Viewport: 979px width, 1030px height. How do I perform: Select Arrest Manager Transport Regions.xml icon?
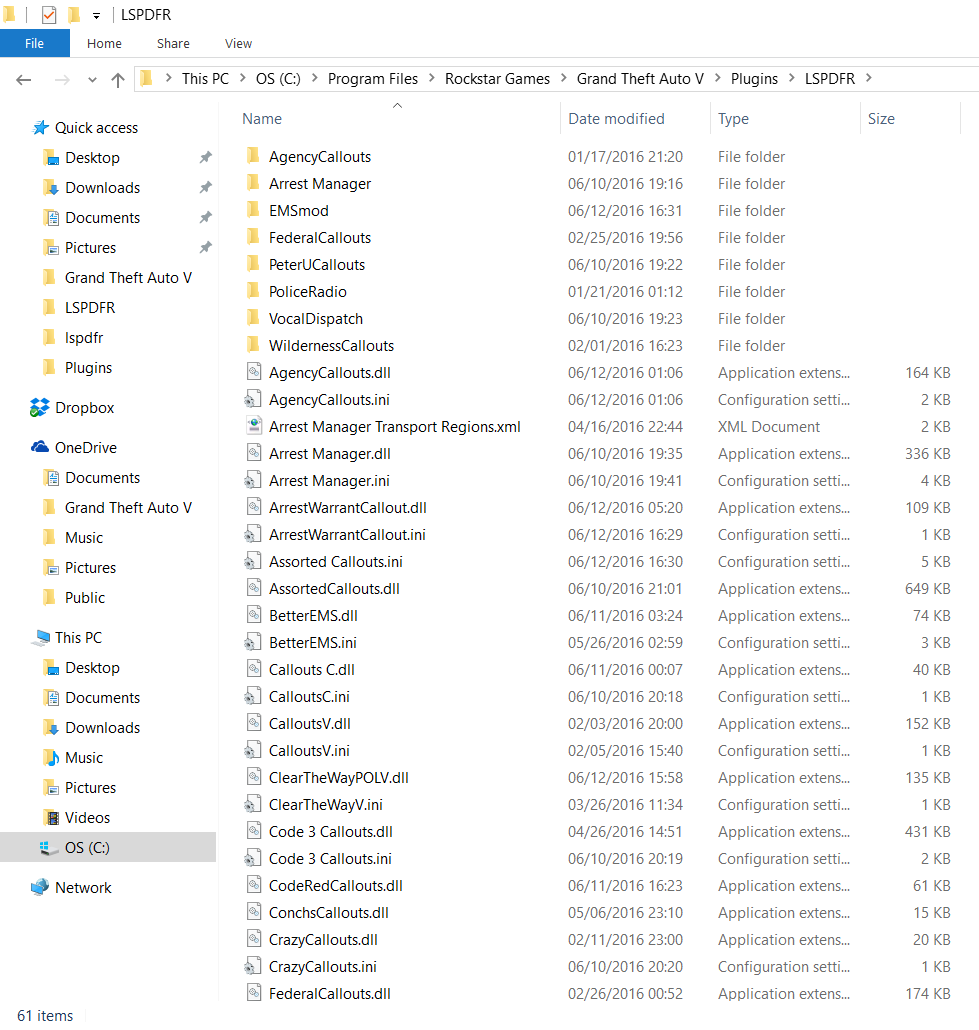(x=254, y=426)
